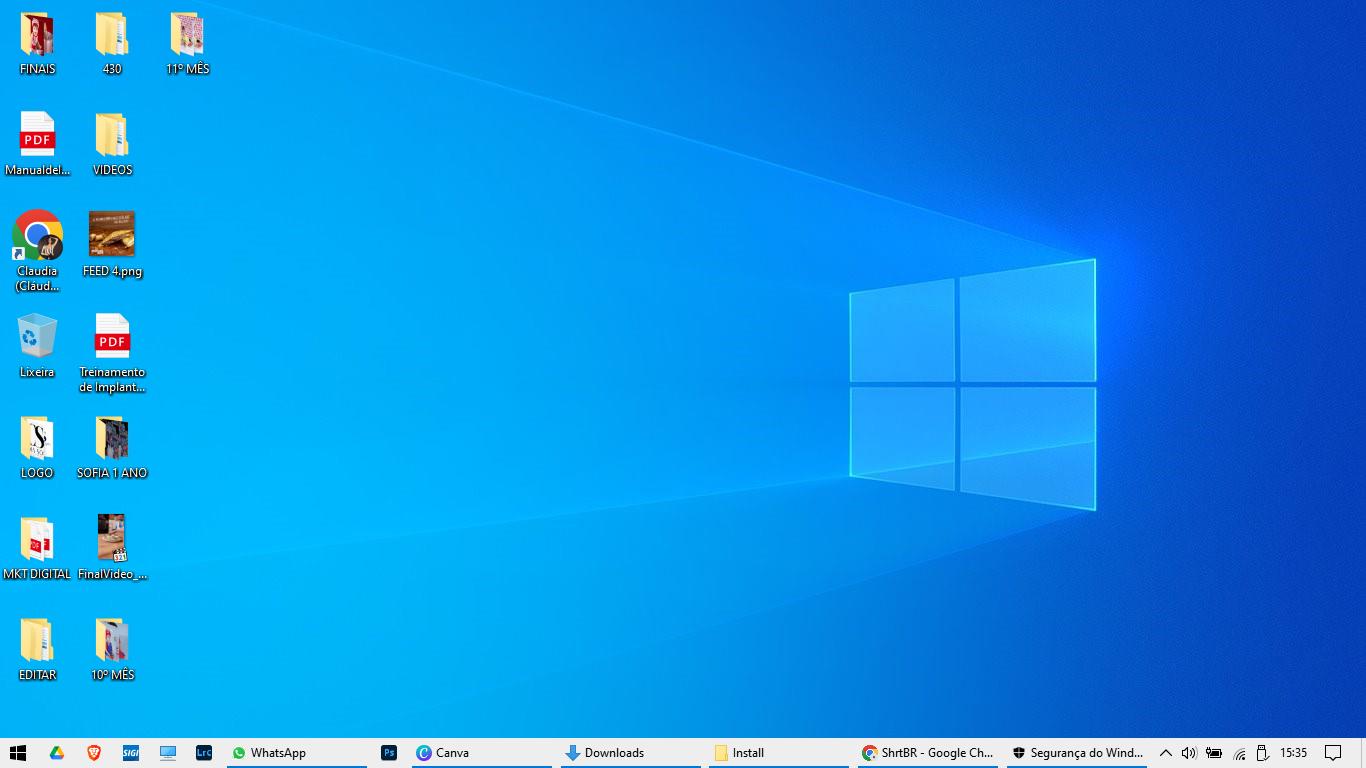Select the FEED 4.png image thumbnail
1366x768 pixels.
pos(112,236)
